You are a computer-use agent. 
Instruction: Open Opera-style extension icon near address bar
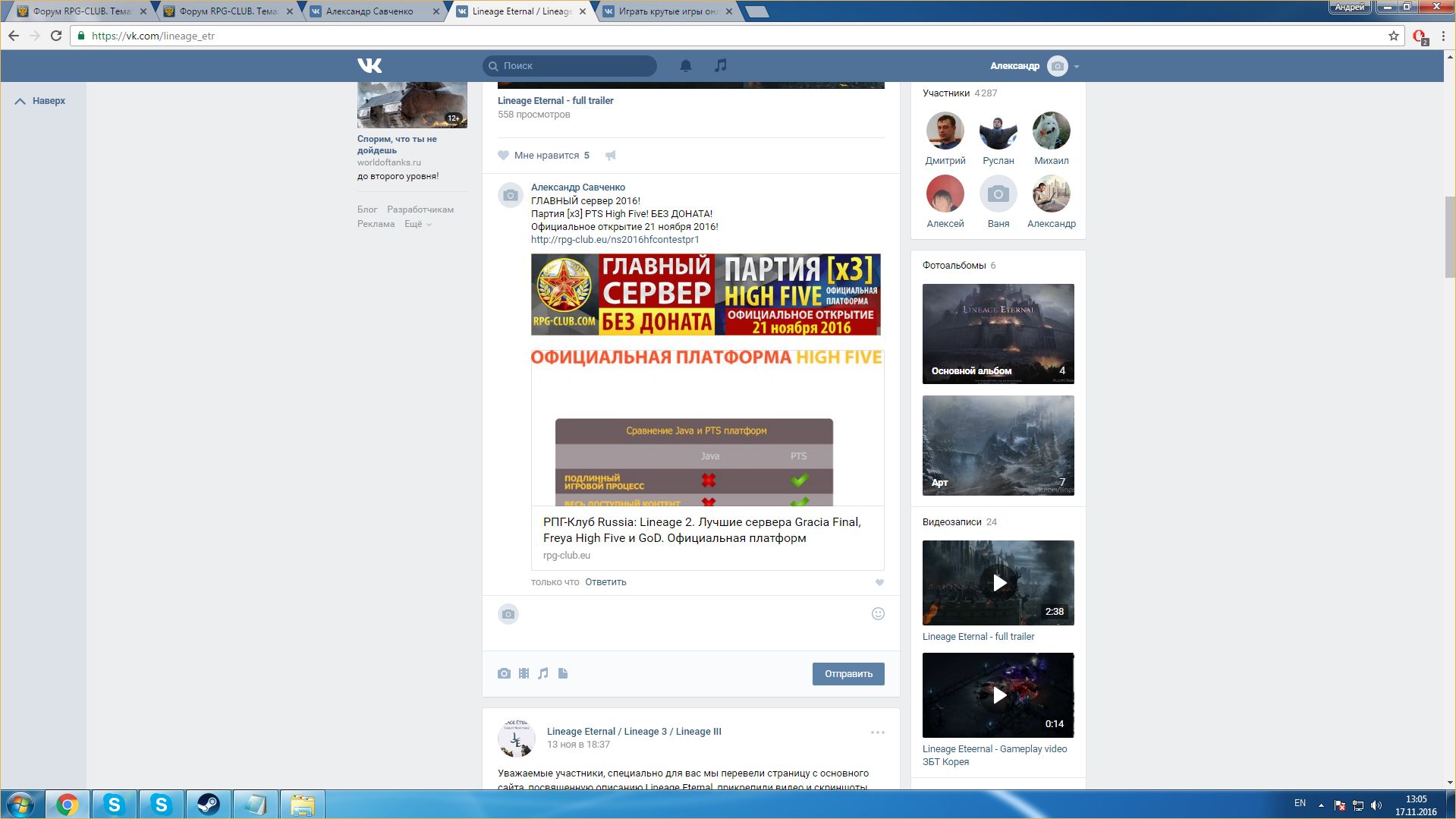[1419, 36]
